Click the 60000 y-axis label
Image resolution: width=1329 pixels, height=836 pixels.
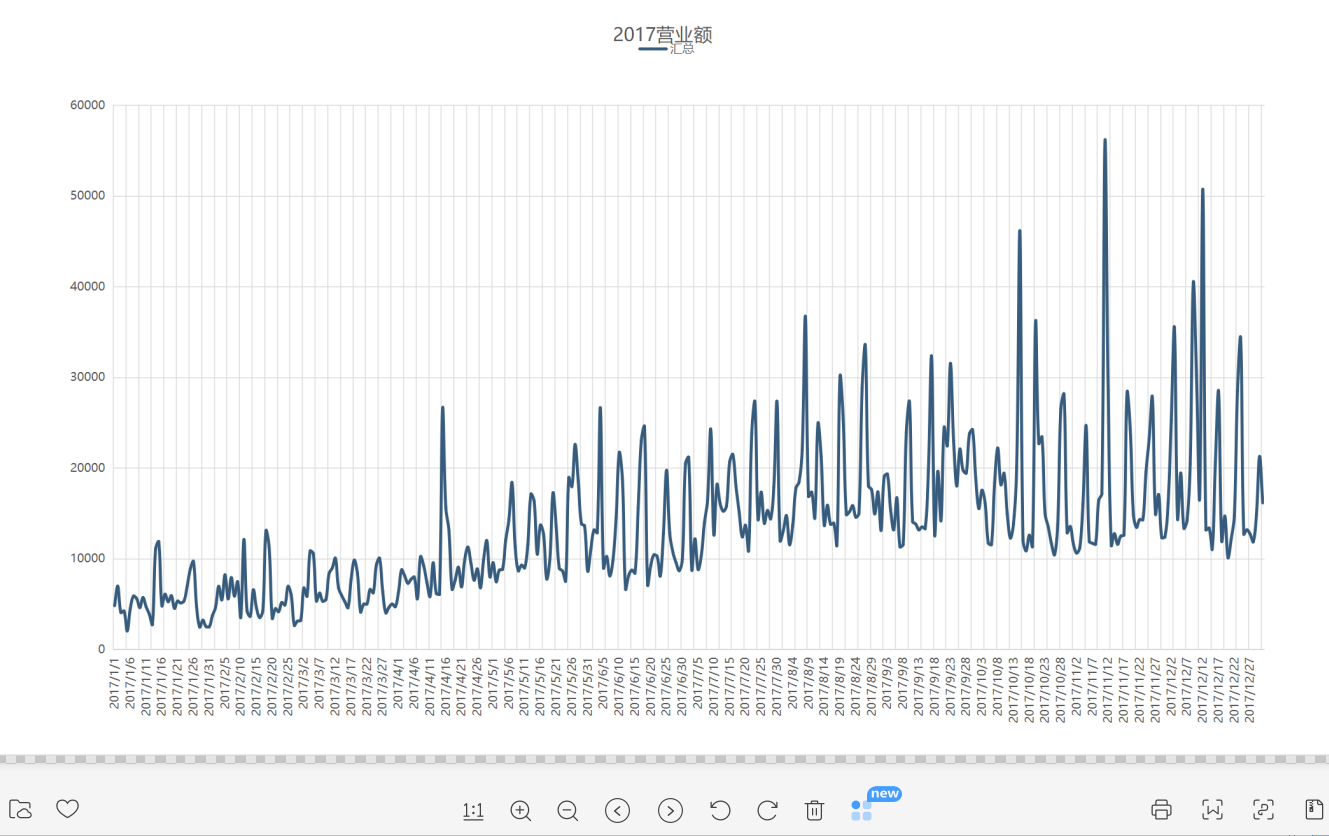pos(87,105)
